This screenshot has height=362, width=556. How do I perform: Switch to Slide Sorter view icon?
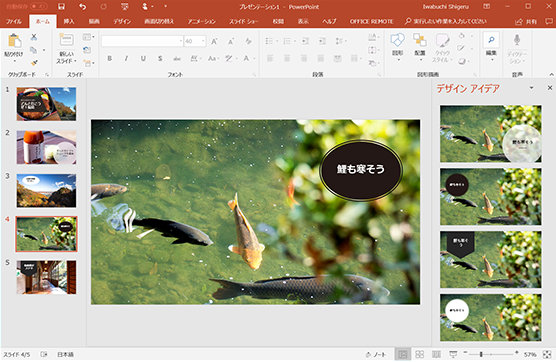point(419,354)
